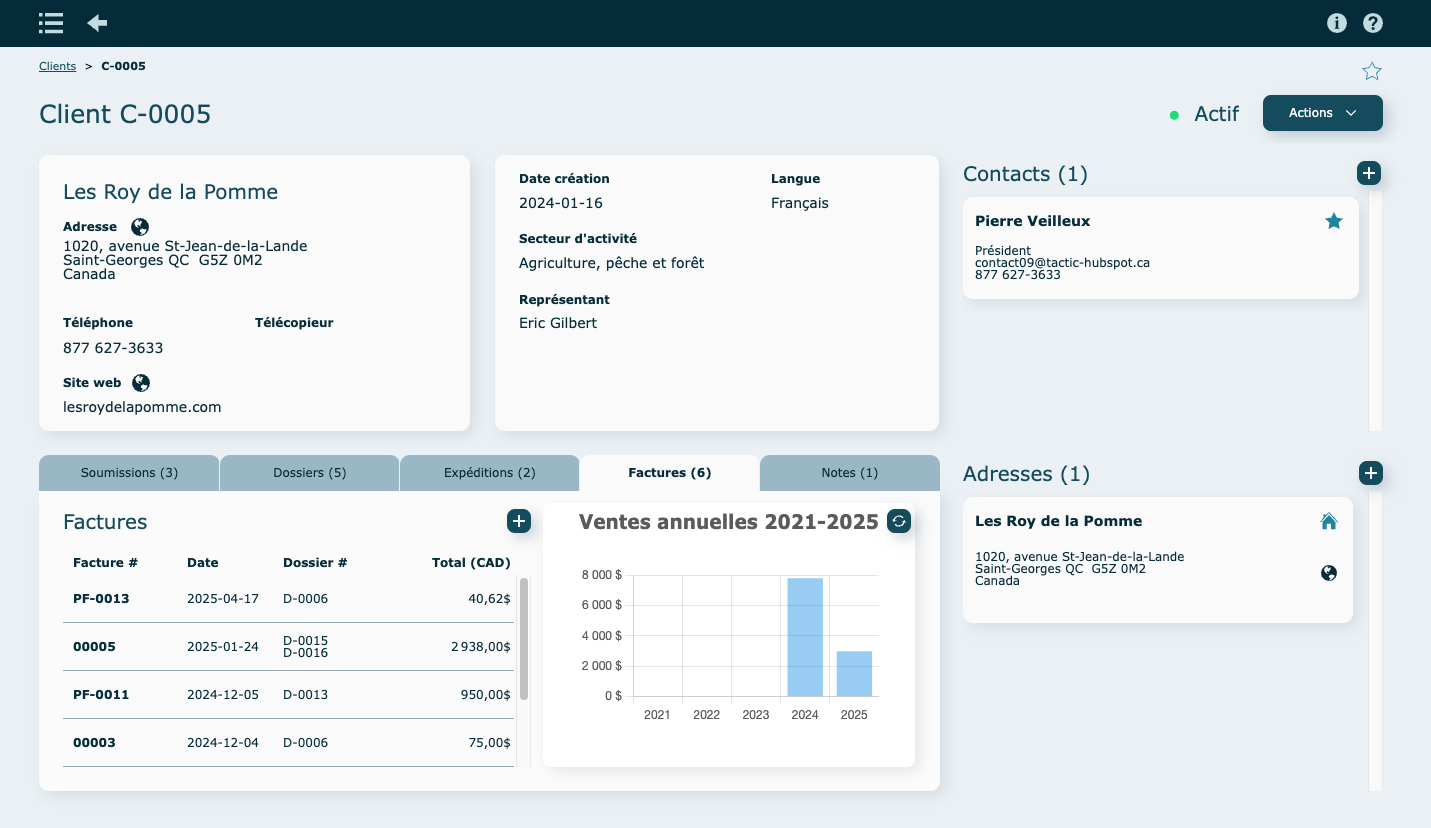Add a new contact with plus icon
The image size is (1431, 828).
click(1369, 173)
